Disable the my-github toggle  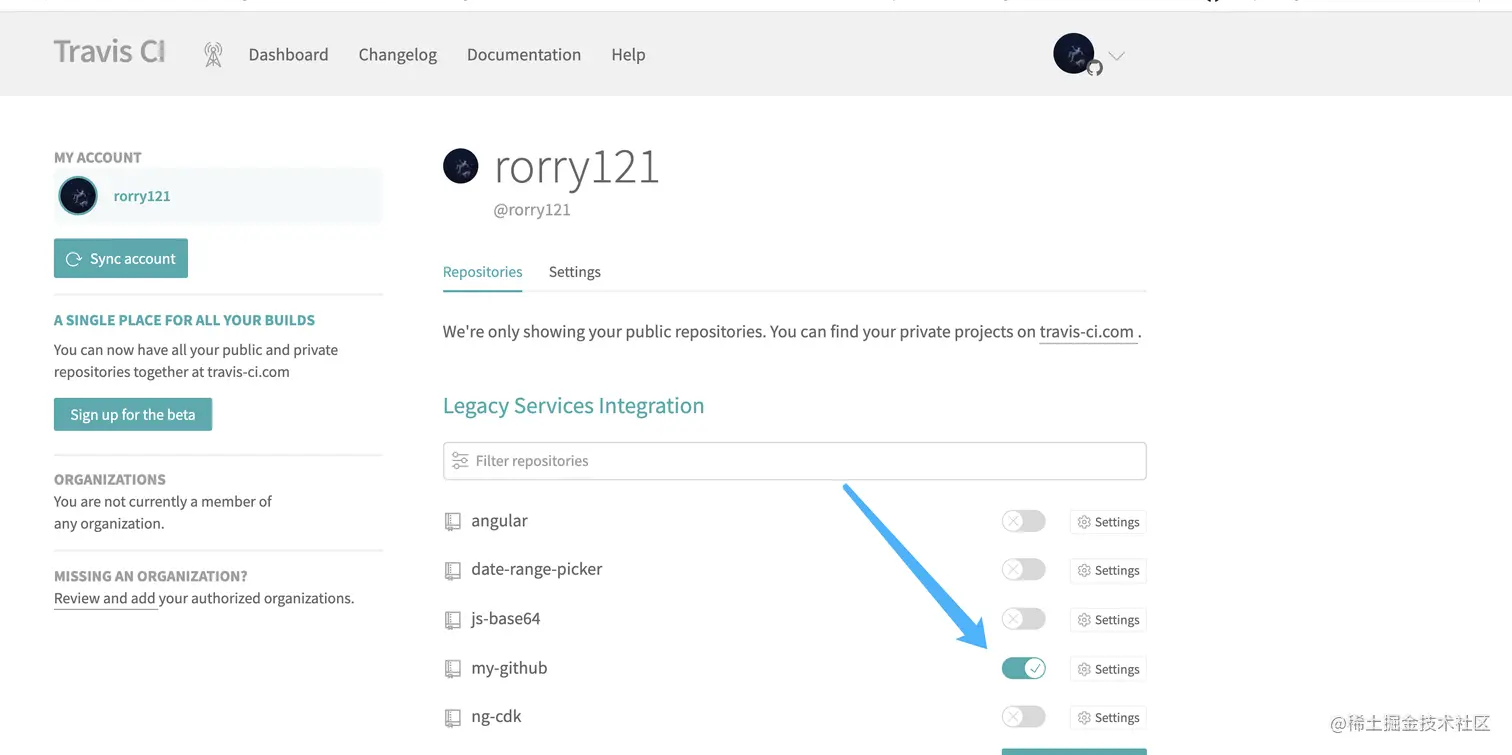[1023, 668]
